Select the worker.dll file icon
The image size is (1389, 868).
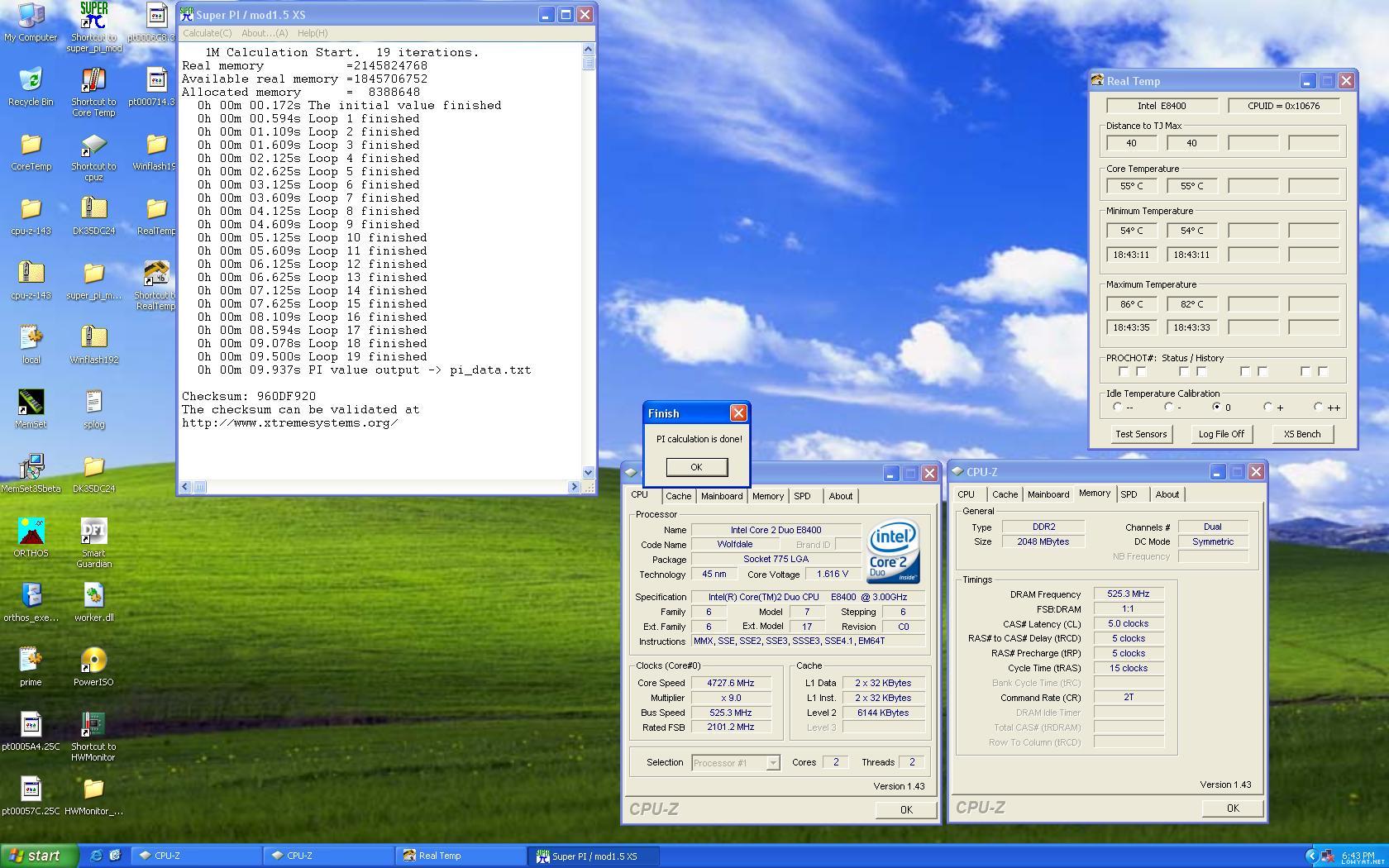[x=93, y=603]
